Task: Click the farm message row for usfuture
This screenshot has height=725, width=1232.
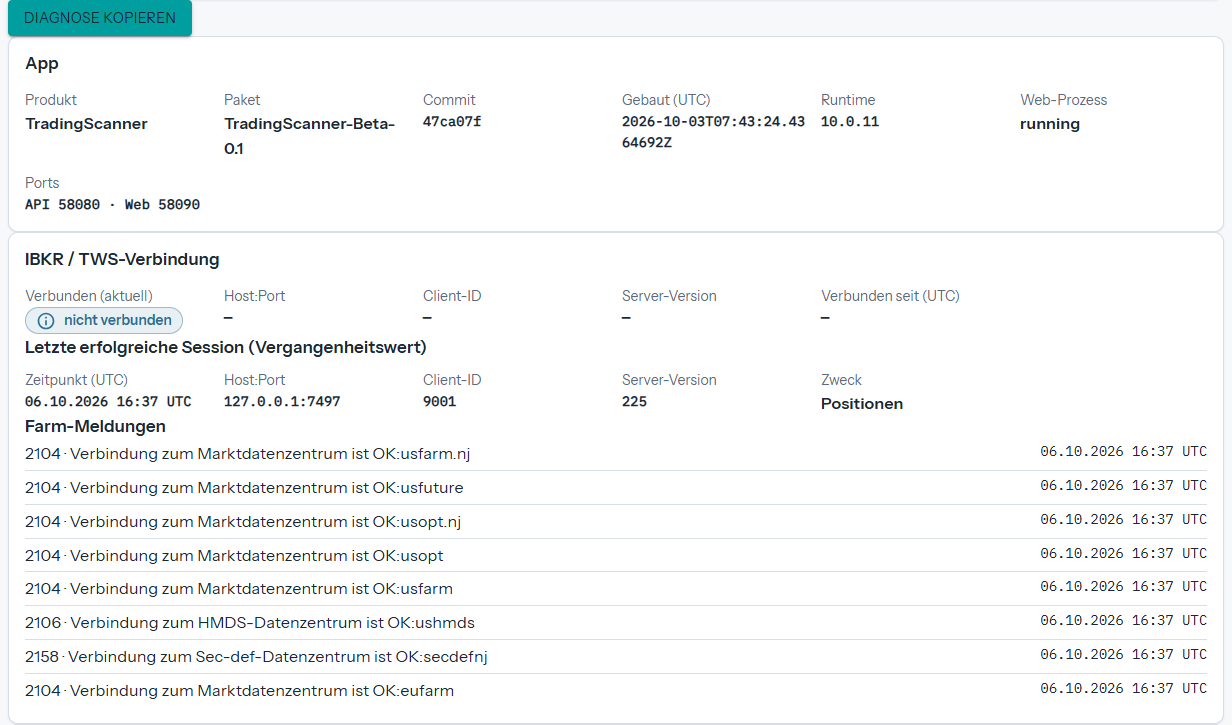Action: [x=616, y=488]
